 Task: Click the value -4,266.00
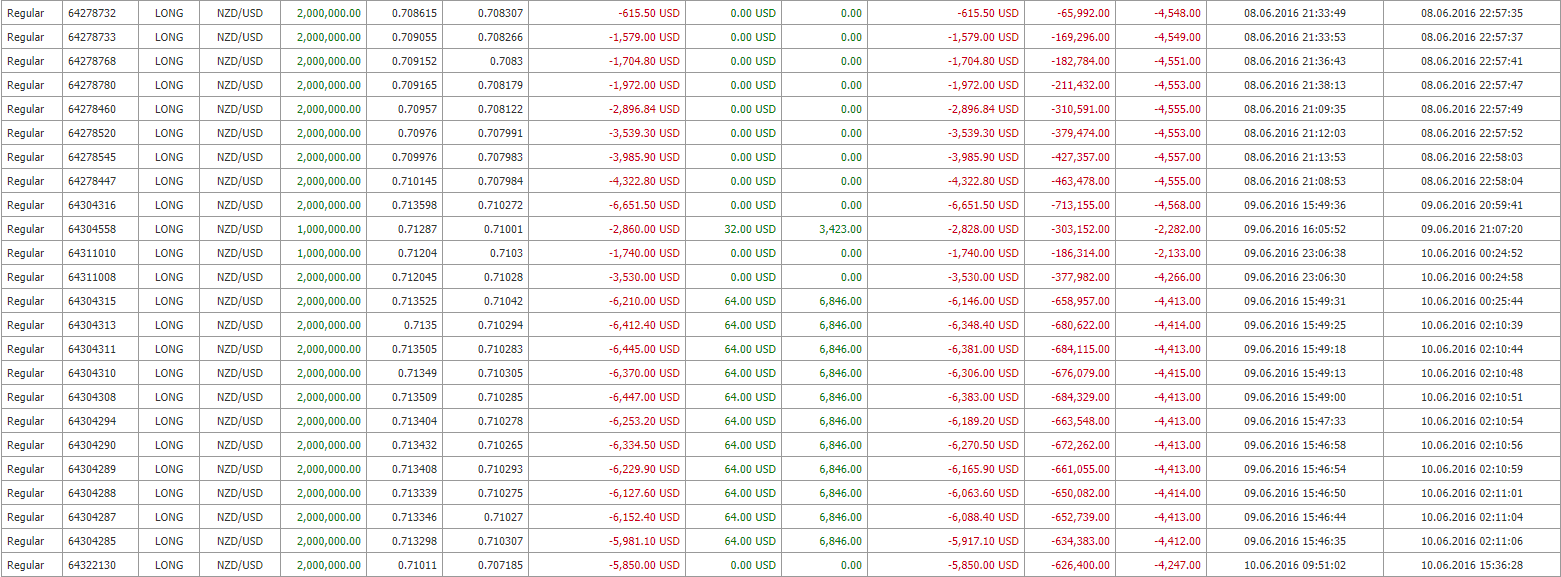(x=1177, y=277)
